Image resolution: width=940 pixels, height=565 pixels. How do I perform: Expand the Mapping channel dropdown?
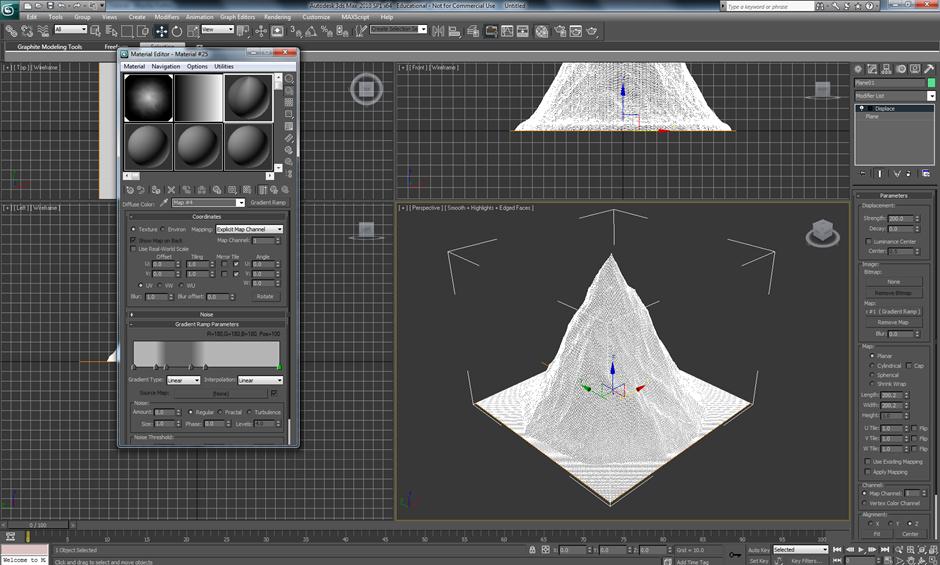coord(249,229)
